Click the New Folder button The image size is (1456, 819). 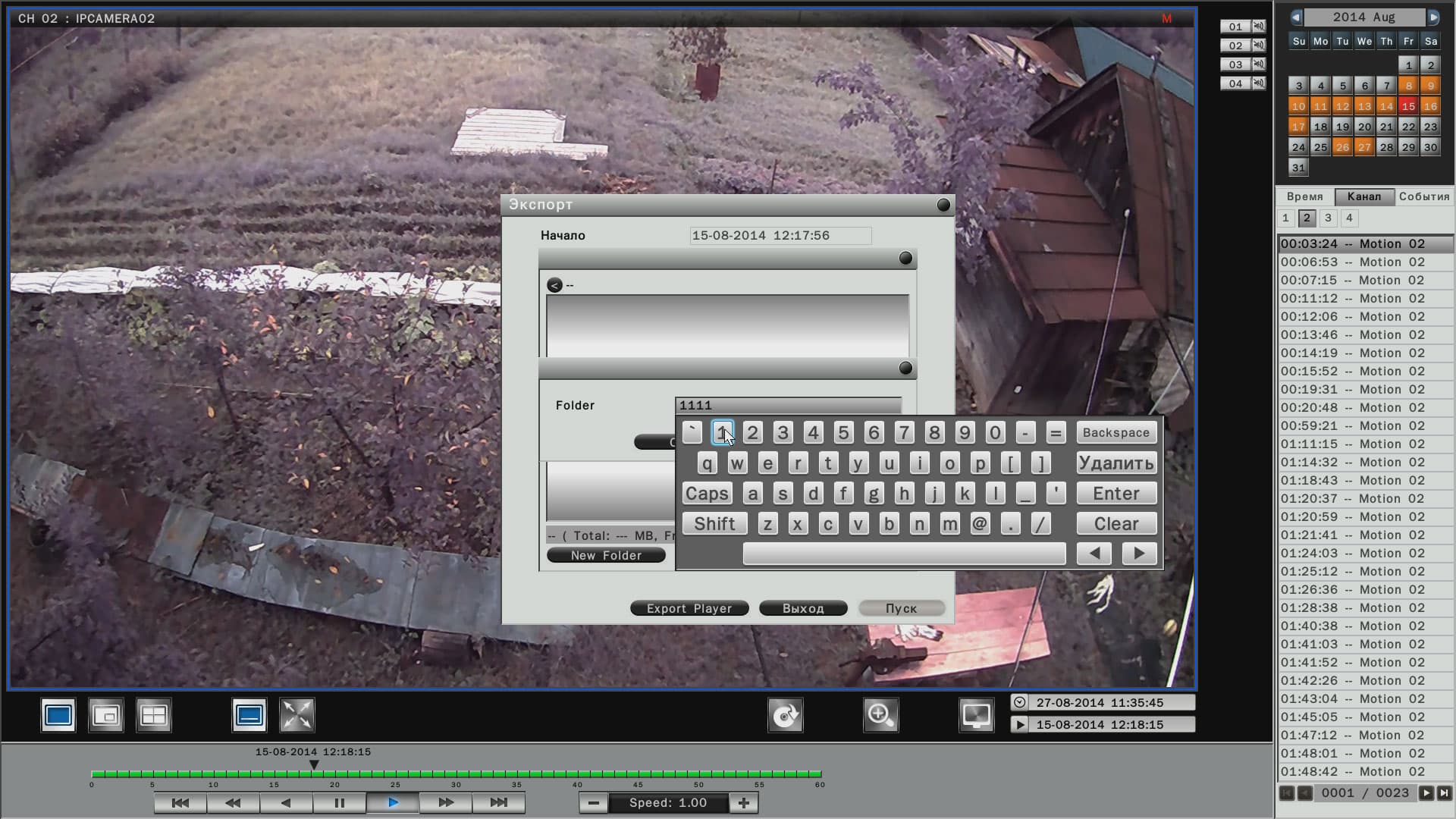pos(606,556)
